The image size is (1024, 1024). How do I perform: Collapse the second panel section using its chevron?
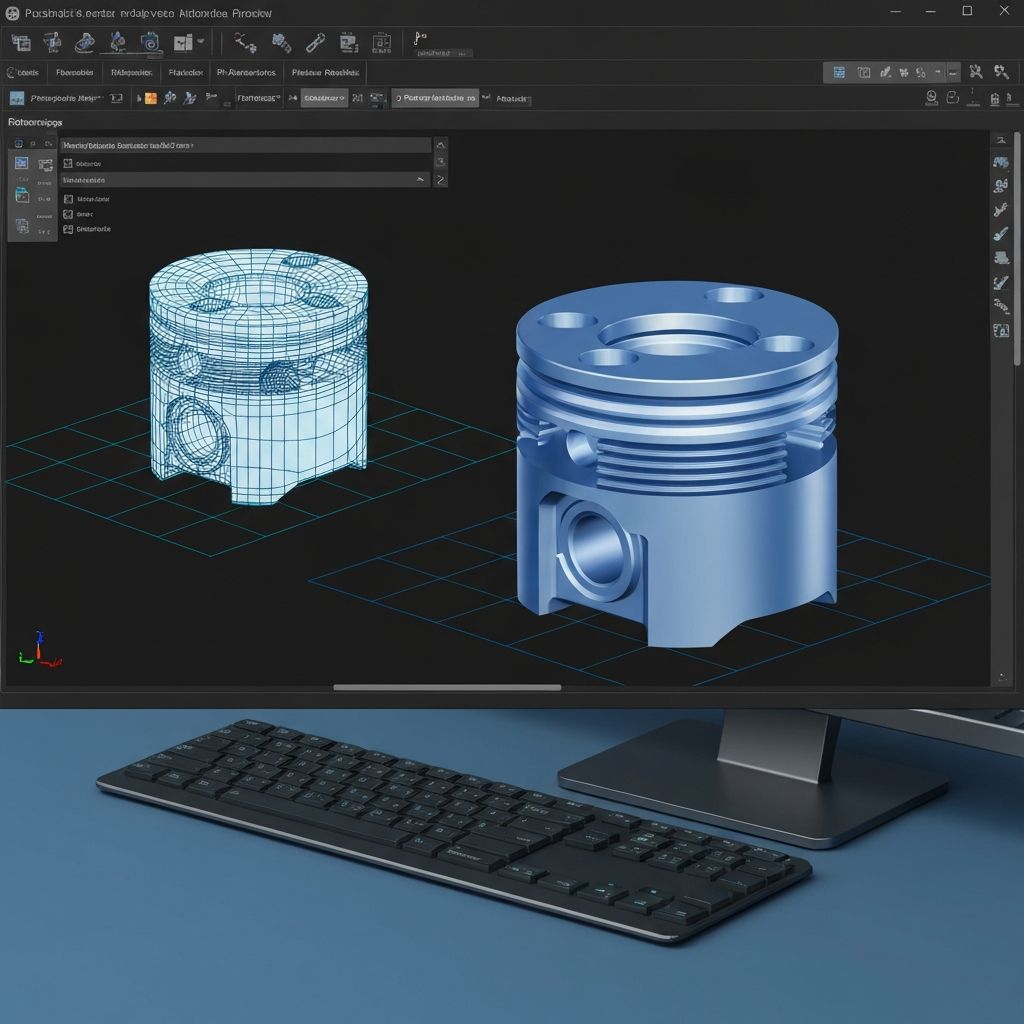click(421, 180)
